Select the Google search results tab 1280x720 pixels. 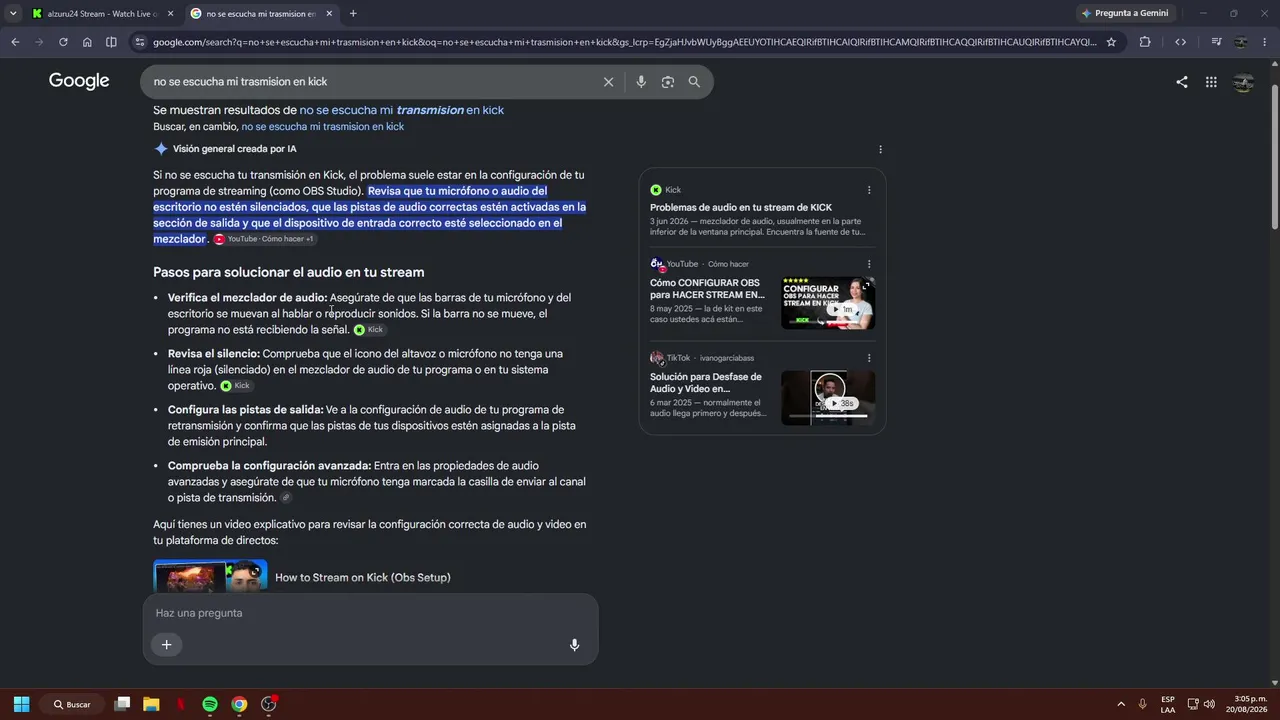pyautogui.click(x=260, y=14)
